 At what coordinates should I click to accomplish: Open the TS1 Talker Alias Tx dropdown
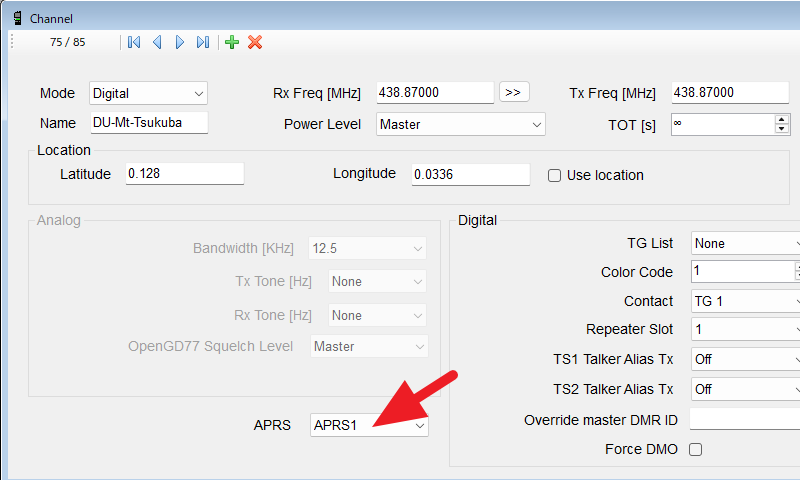(745, 359)
